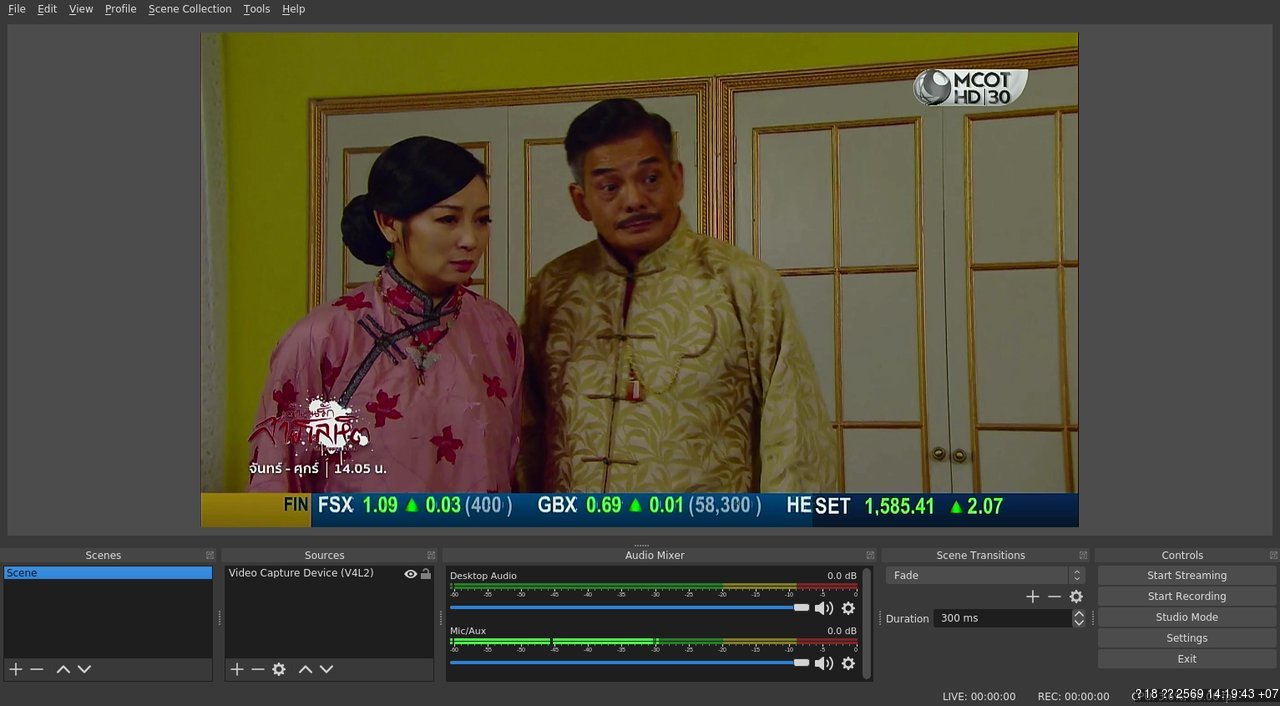Click the Desktop Audio volume slider
Viewport: 1280px width, 706px height.
click(630, 607)
